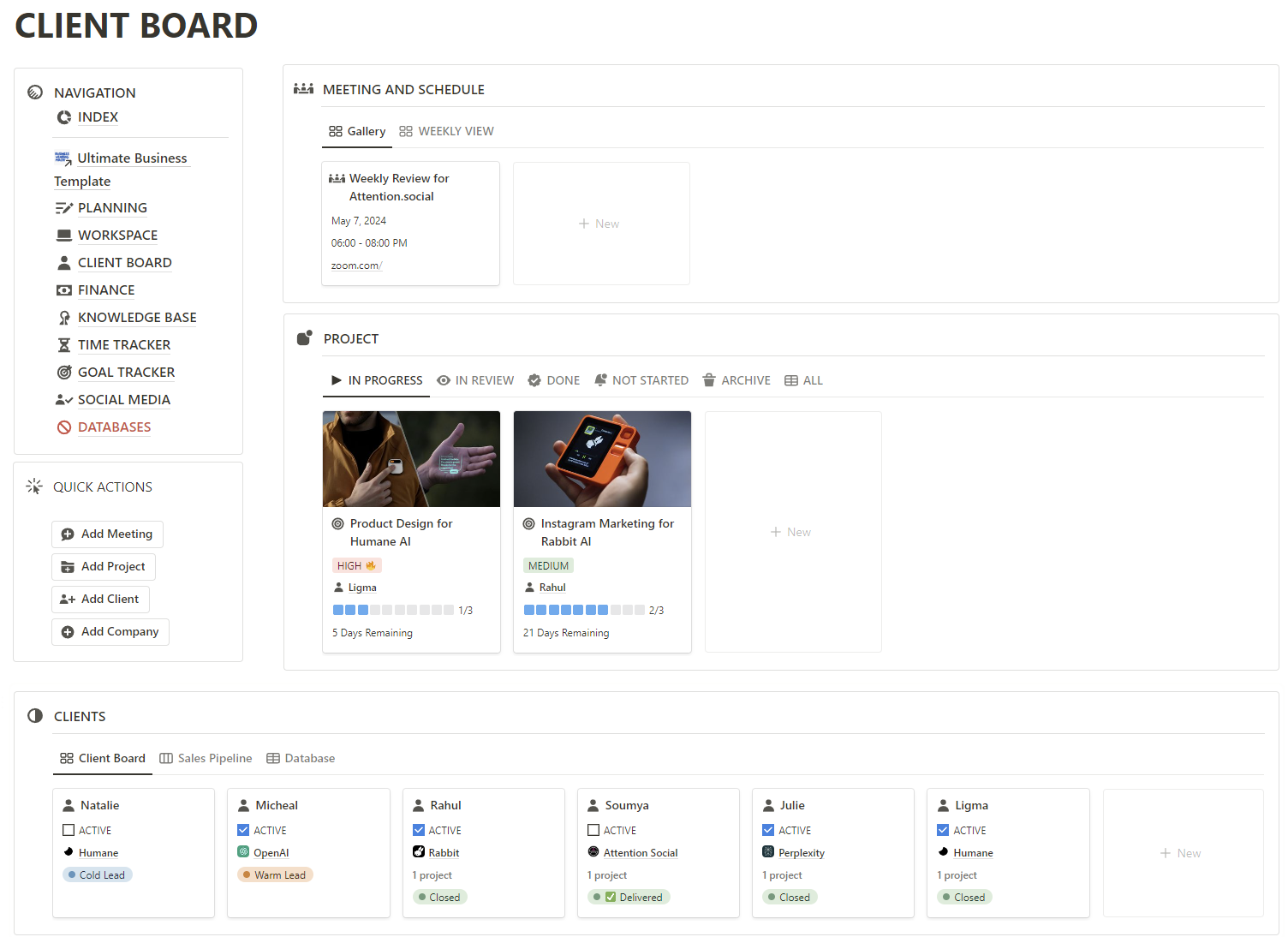1288x937 pixels.
Task: Open the zoom.com link on Weekly Review card
Action: click(x=356, y=266)
